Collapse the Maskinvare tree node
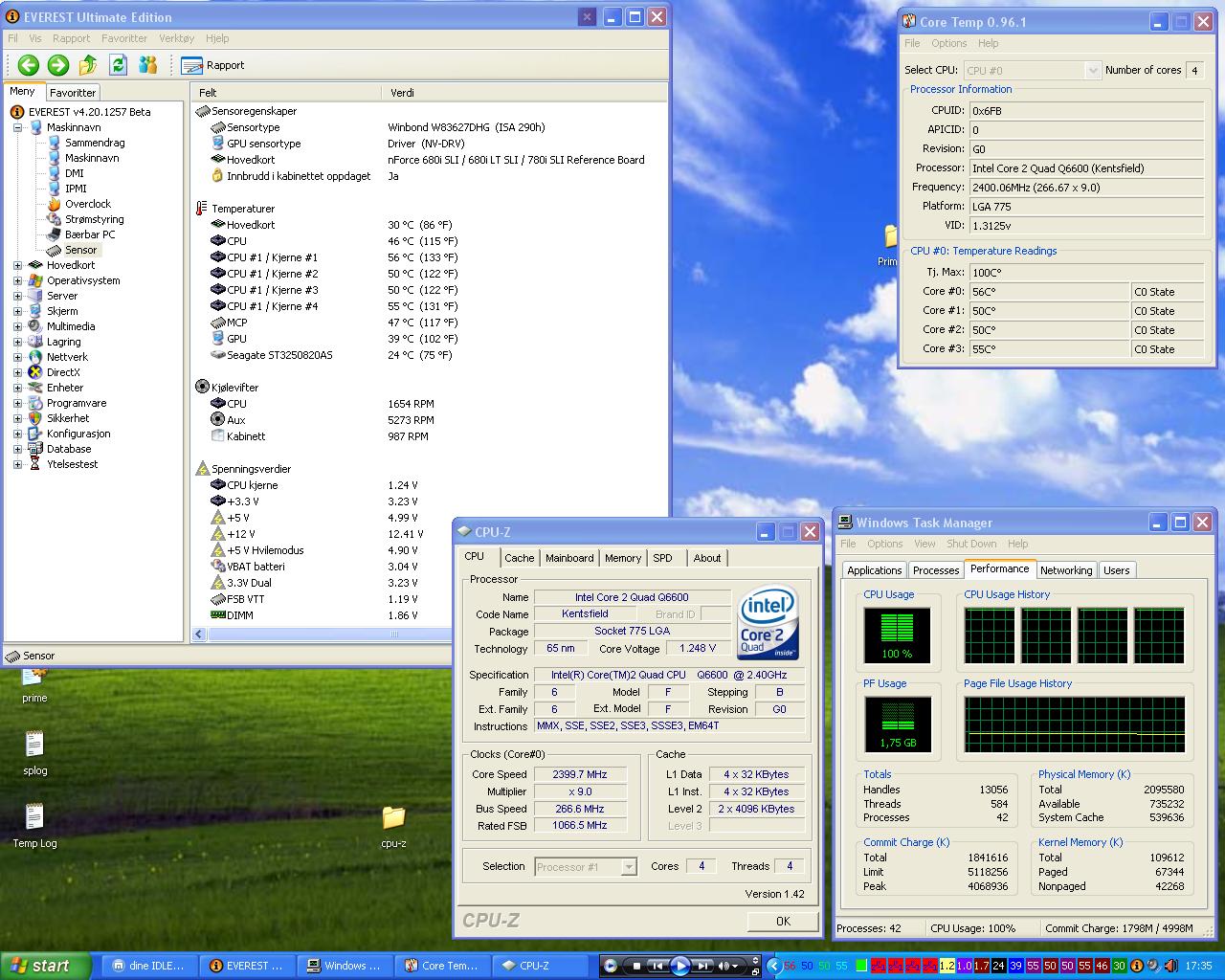 (x=18, y=127)
